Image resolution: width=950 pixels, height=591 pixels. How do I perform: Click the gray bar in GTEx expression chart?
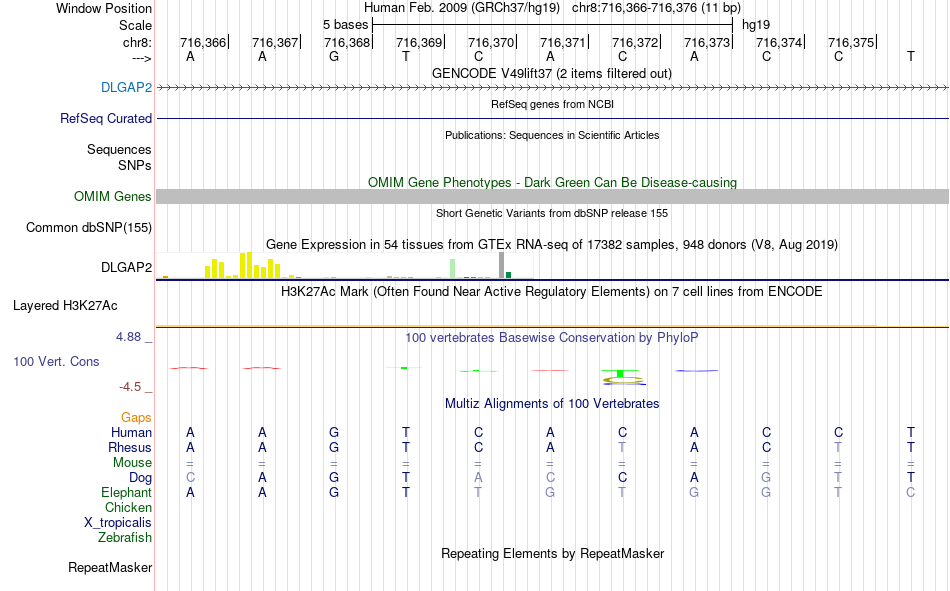(502, 265)
